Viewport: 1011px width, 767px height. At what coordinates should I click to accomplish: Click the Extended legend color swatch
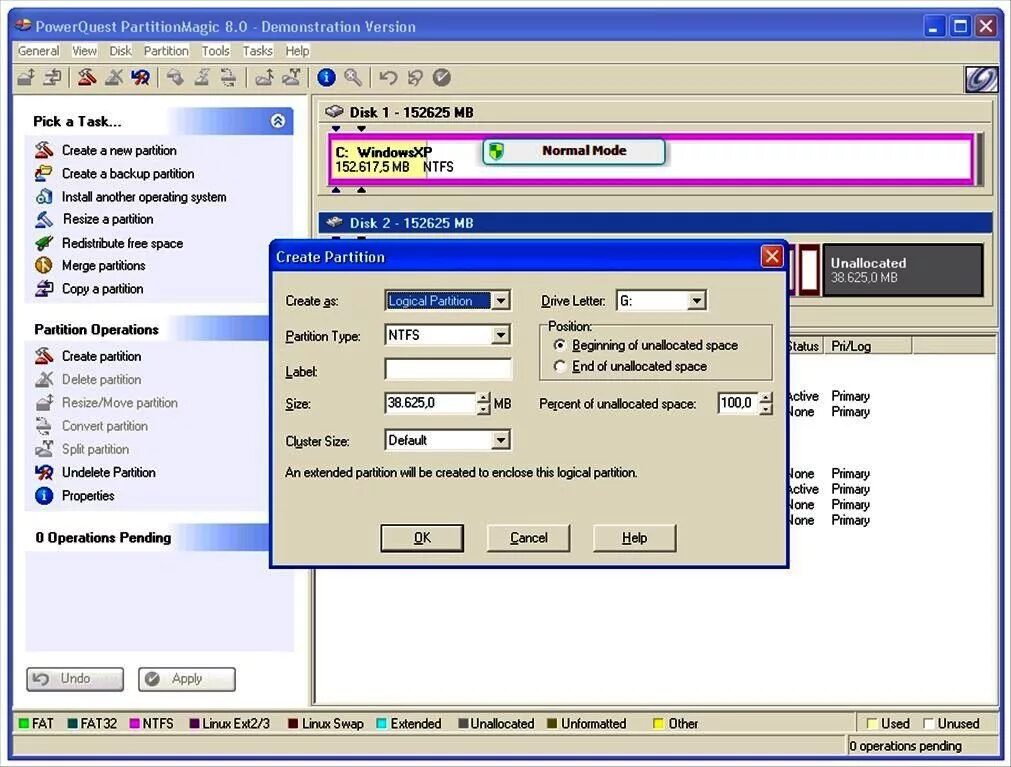pyautogui.click(x=381, y=723)
